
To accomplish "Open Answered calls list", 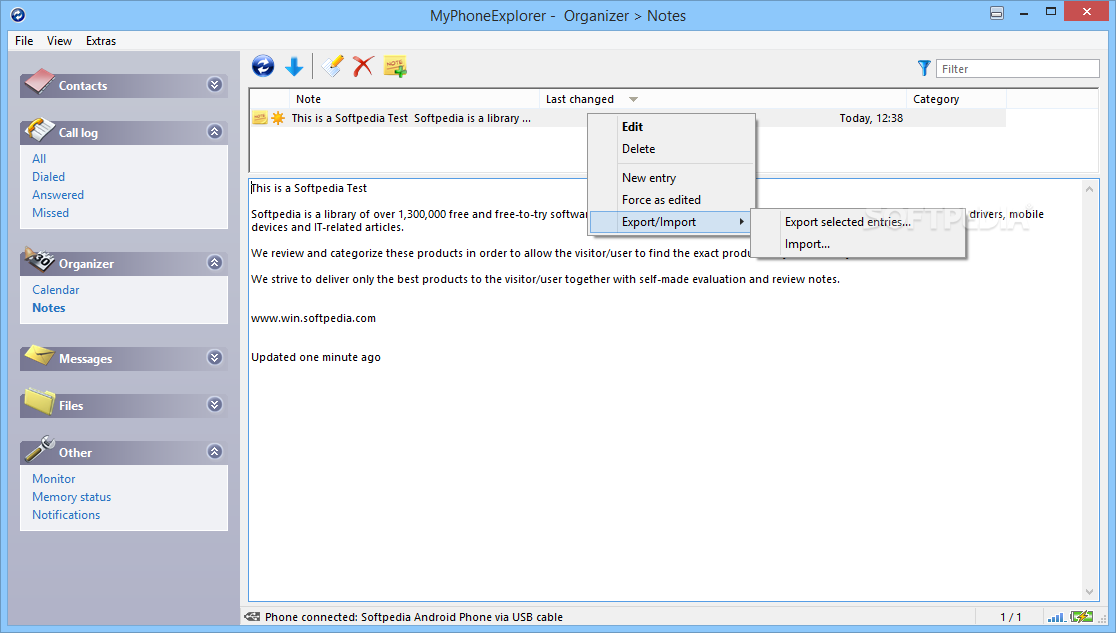I will [58, 194].
